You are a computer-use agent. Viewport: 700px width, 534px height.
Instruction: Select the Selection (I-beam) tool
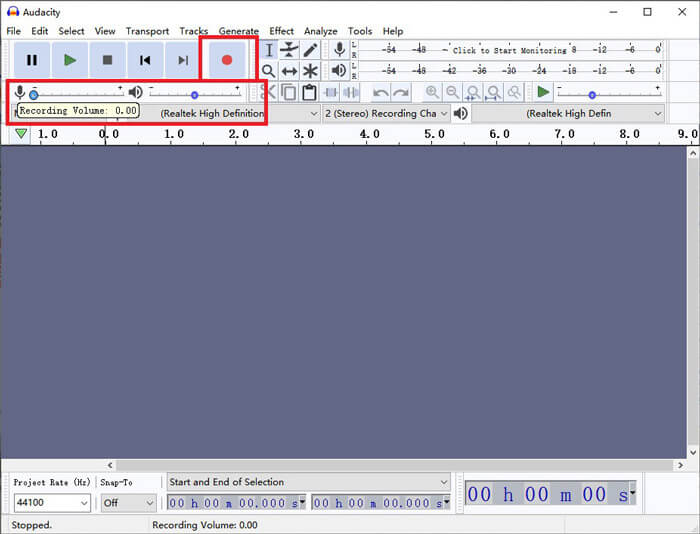(x=269, y=50)
